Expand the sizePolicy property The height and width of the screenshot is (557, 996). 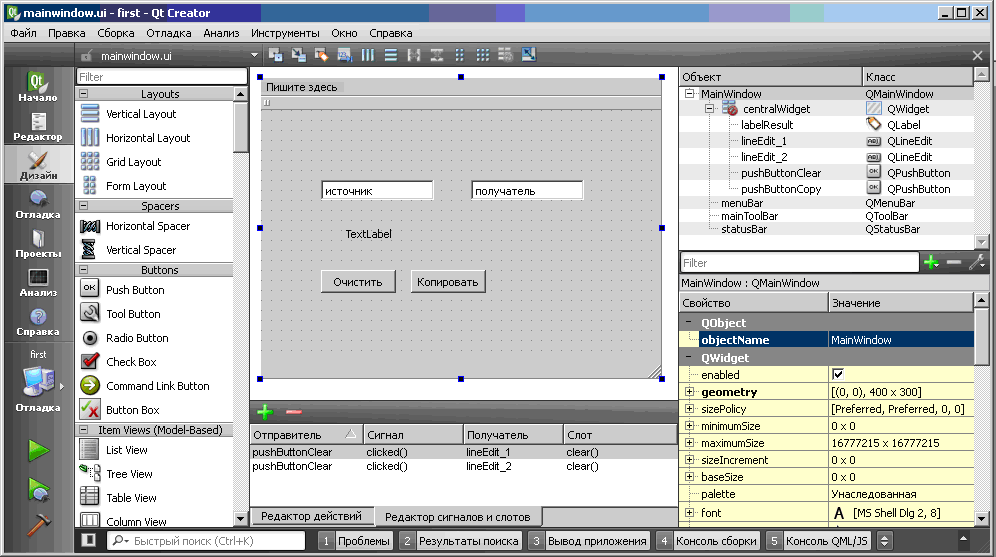click(690, 409)
